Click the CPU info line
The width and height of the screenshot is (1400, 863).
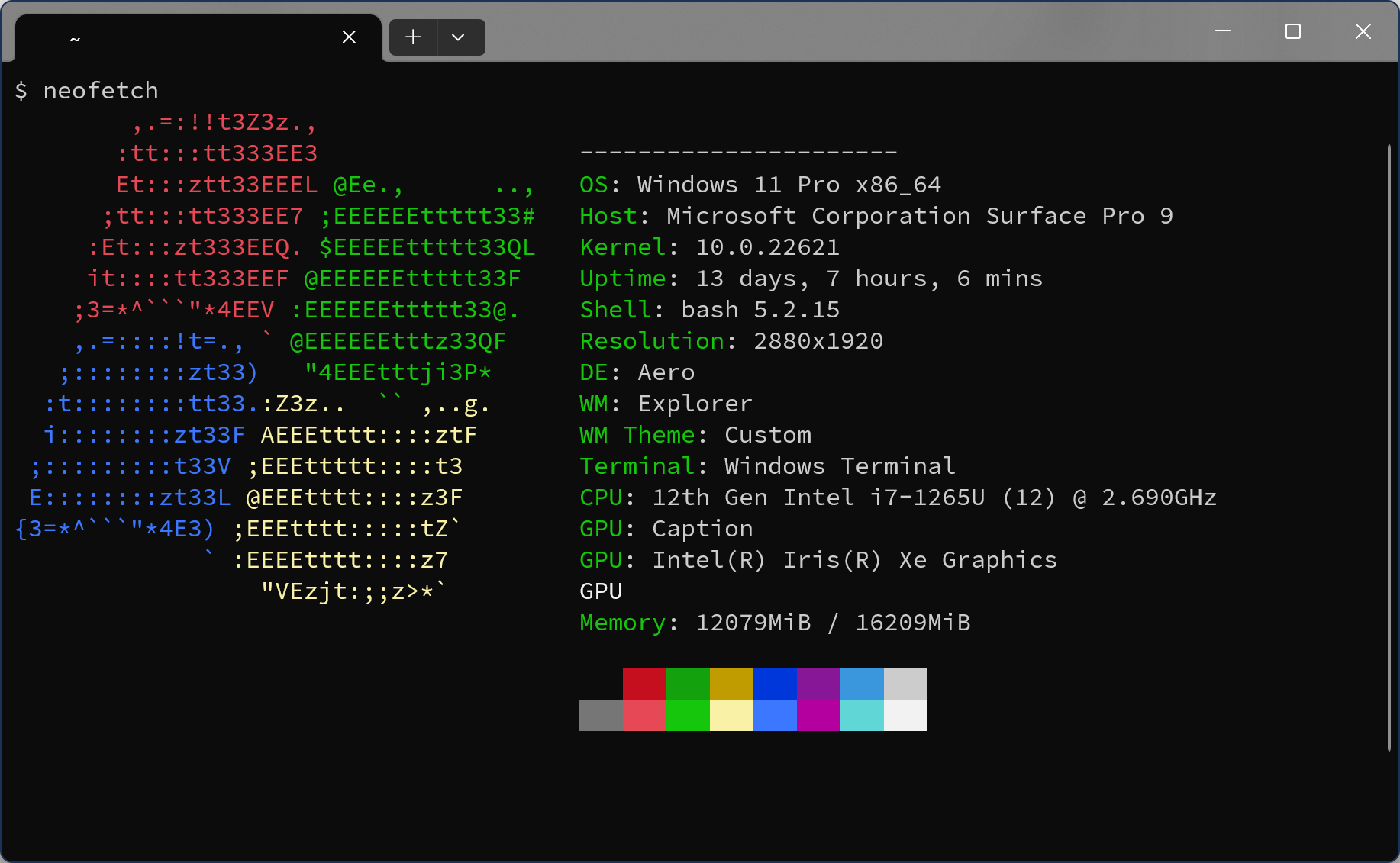(897, 498)
